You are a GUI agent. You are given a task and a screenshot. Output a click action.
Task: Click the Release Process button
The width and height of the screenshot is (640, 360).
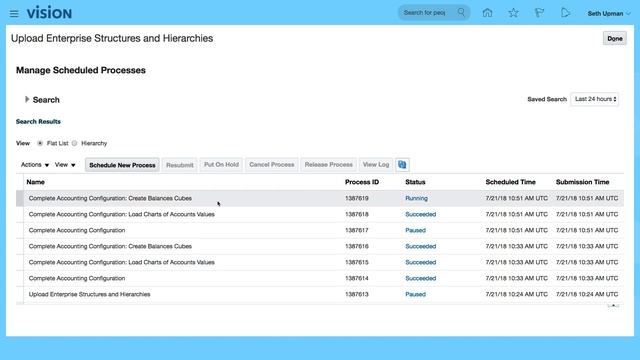point(329,164)
